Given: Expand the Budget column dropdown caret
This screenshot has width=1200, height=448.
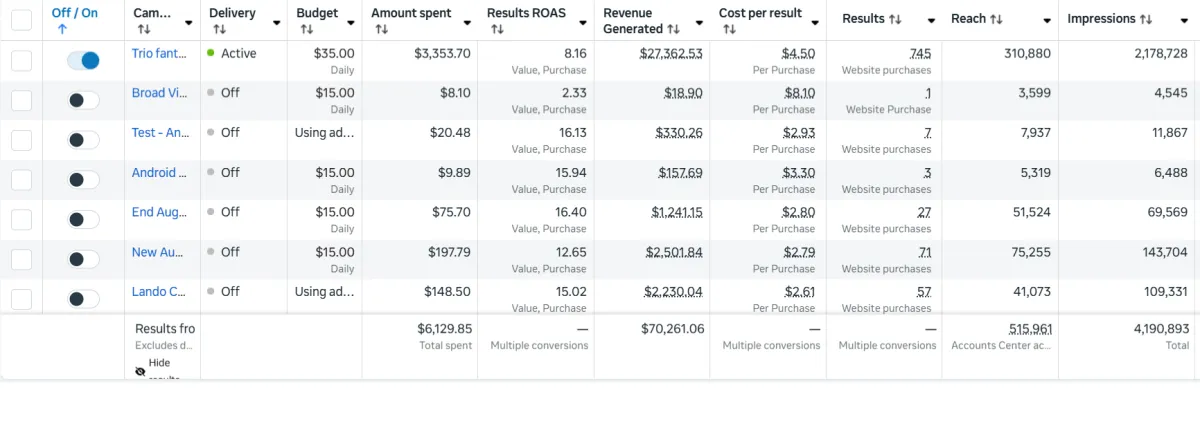Looking at the screenshot, I should coord(351,22).
